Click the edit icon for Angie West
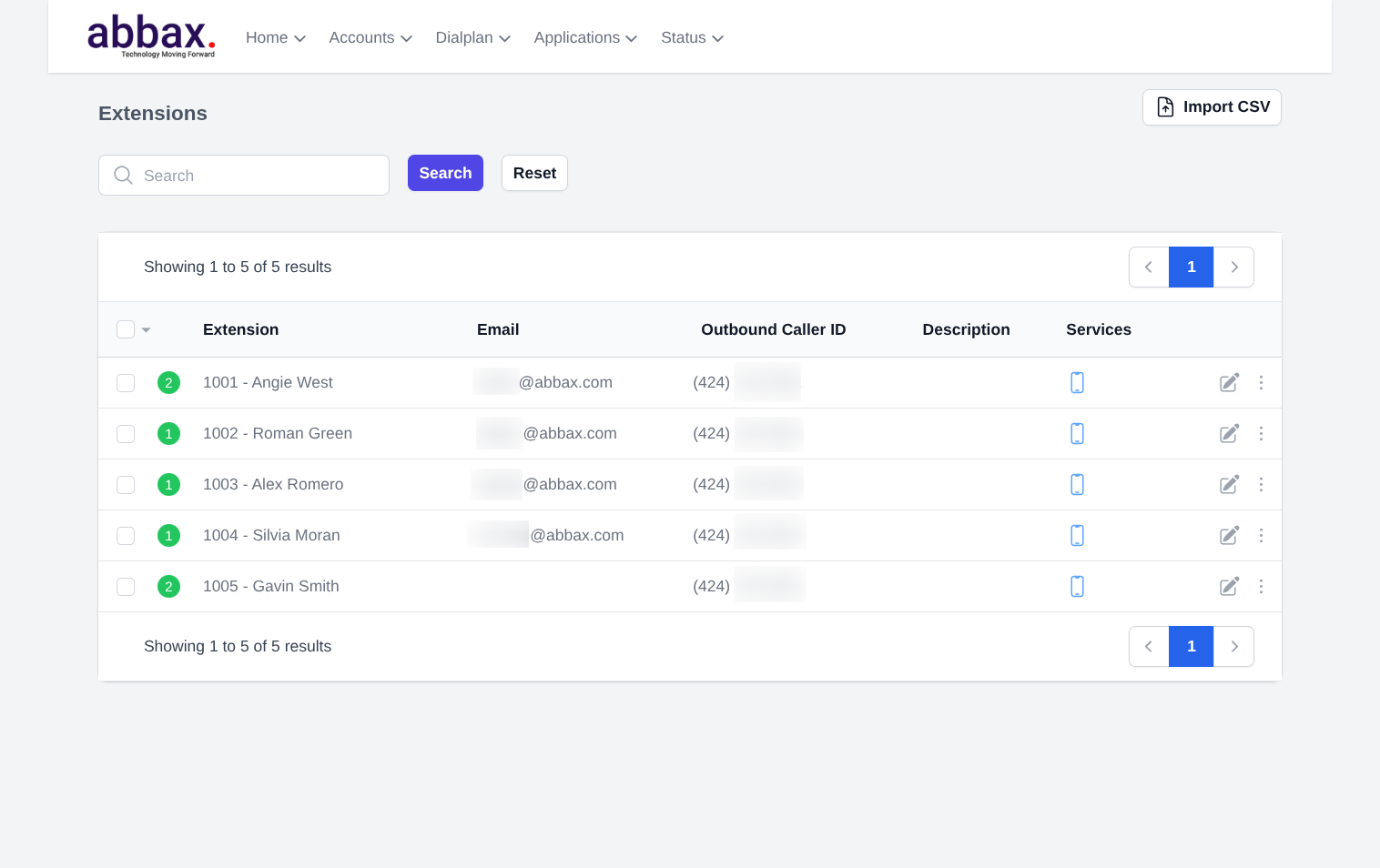This screenshot has height=868, width=1380. [x=1229, y=383]
